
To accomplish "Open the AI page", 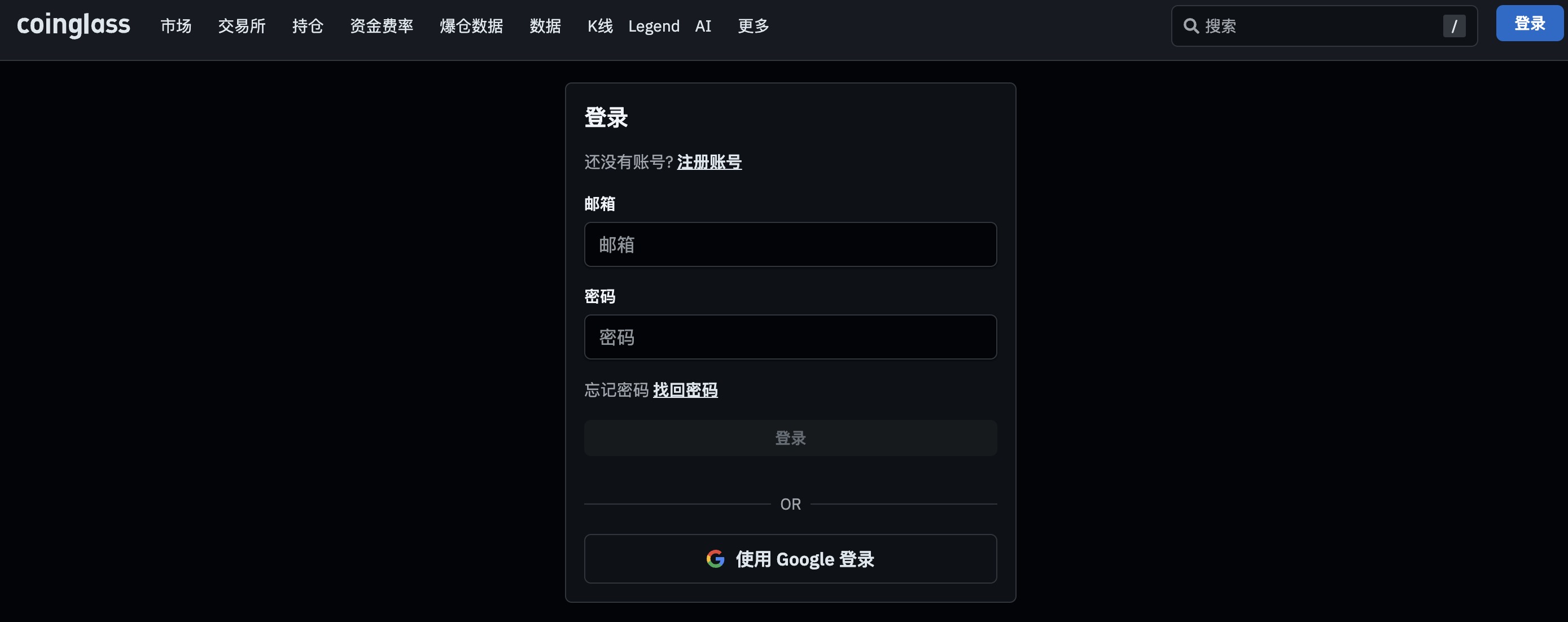I will coord(703,26).
